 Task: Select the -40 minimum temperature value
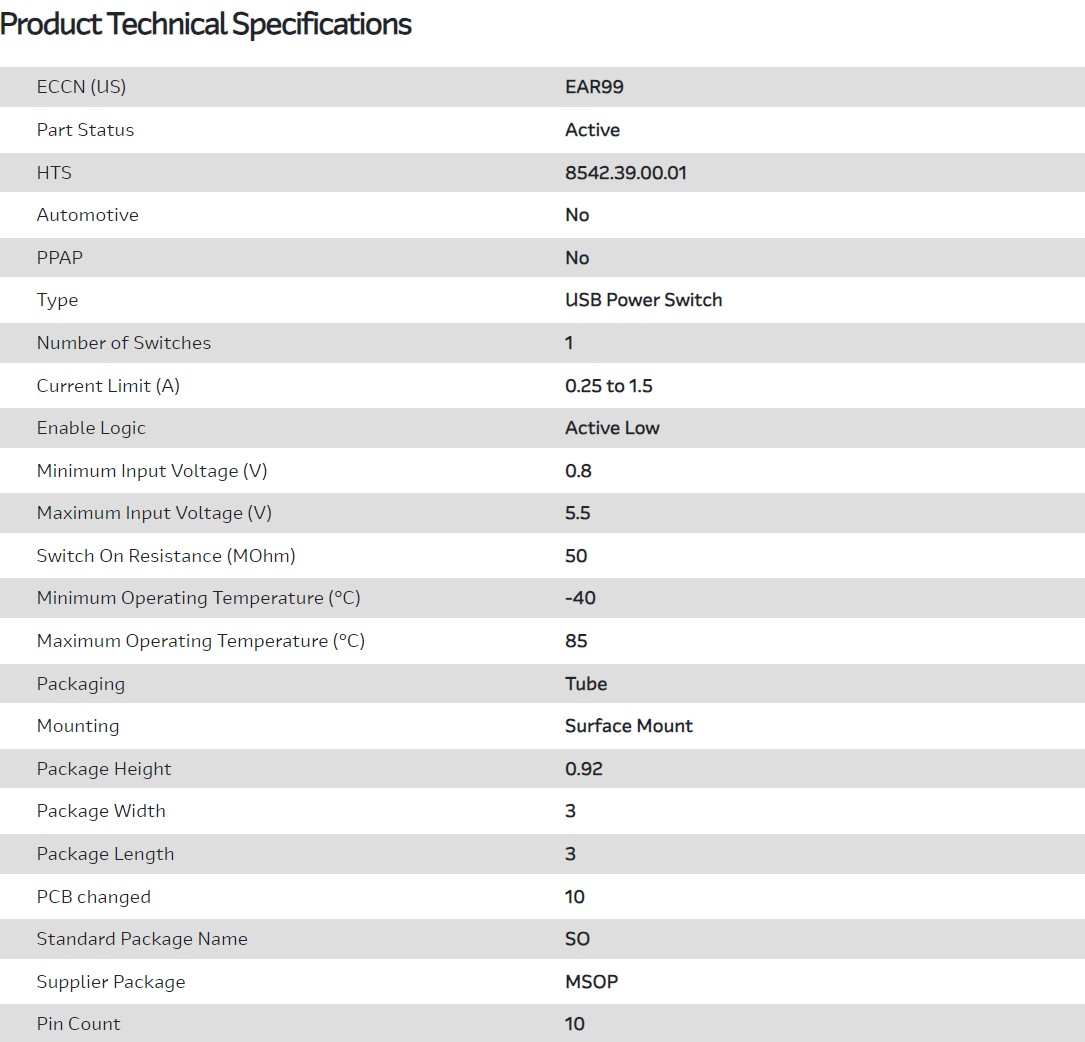pyautogui.click(x=580, y=598)
